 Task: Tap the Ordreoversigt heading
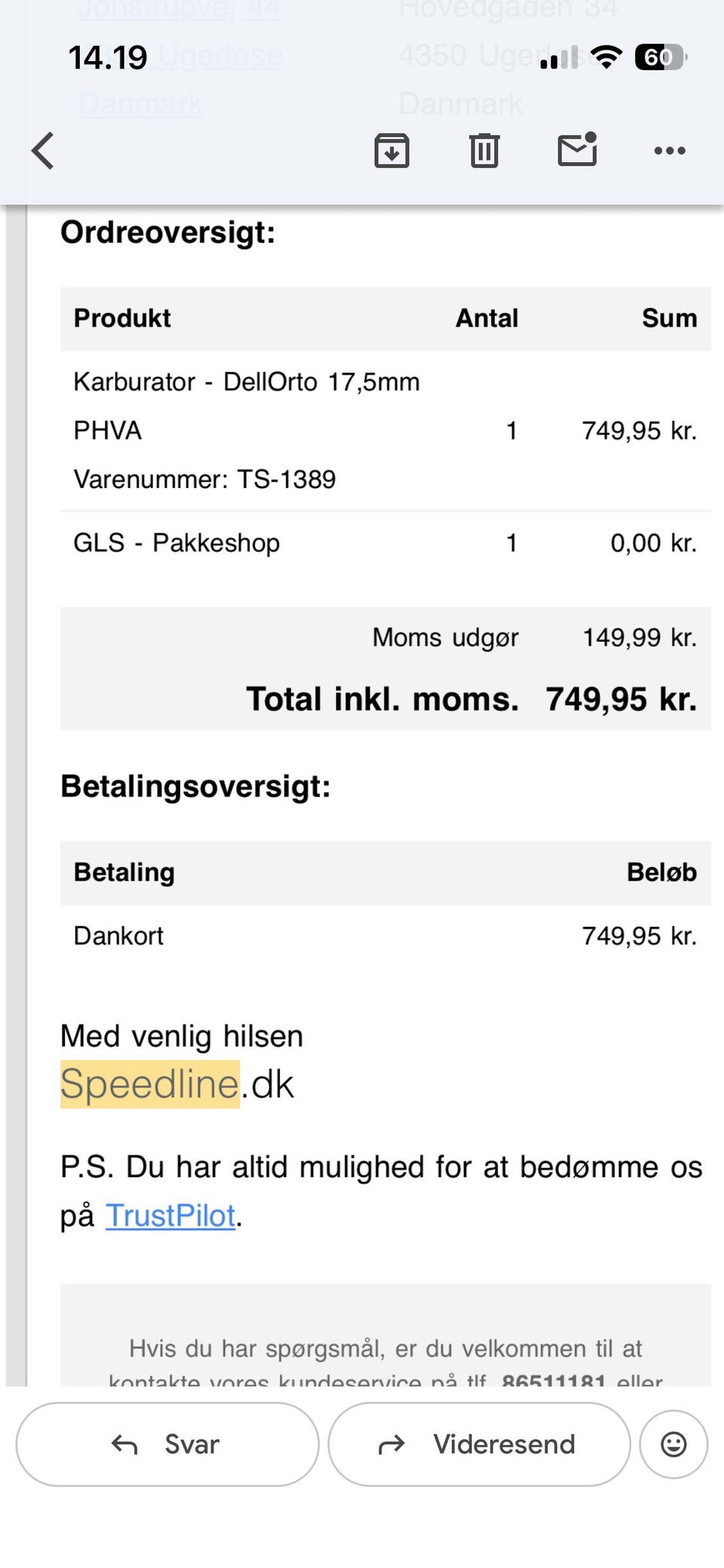point(168,232)
